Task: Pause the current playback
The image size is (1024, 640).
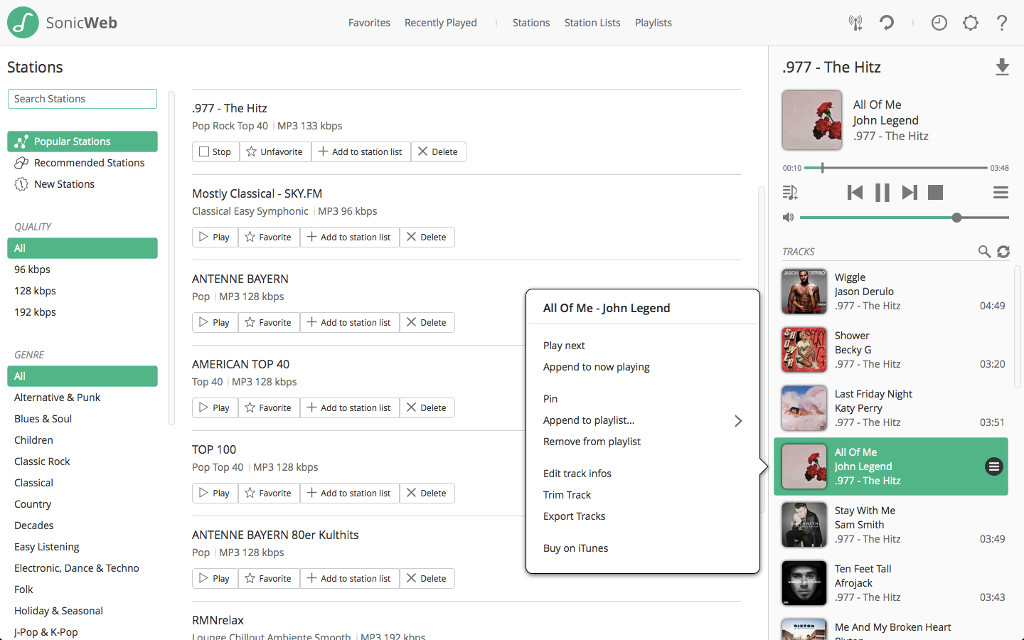Action: point(882,192)
